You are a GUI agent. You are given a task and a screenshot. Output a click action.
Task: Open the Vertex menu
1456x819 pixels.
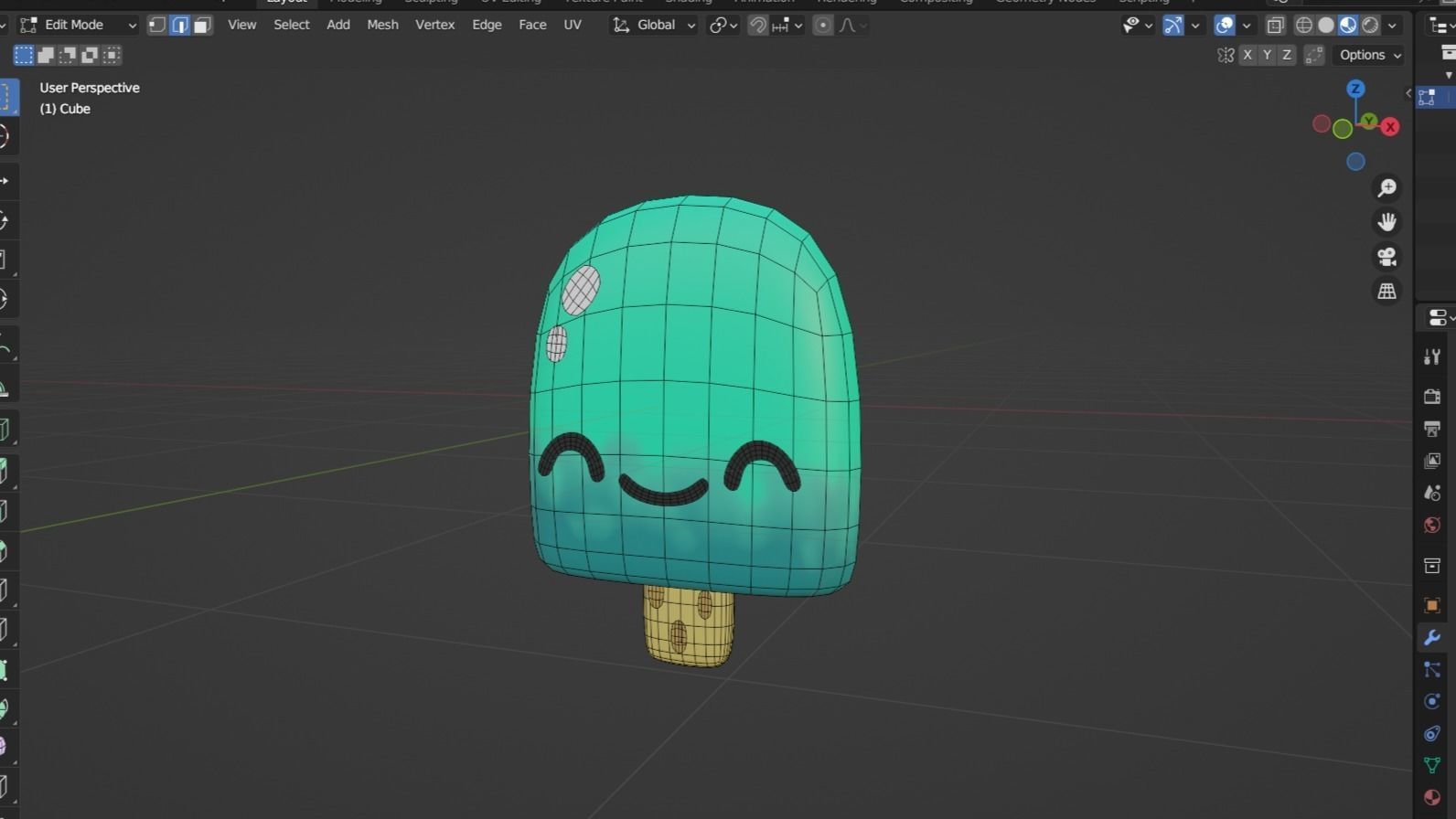pyautogui.click(x=434, y=25)
